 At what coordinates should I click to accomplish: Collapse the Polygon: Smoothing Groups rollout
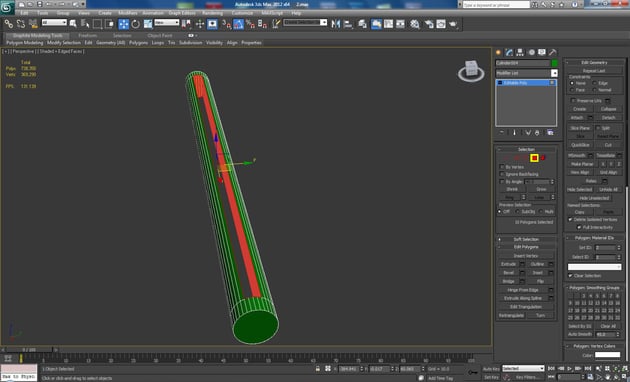[x=595, y=288]
